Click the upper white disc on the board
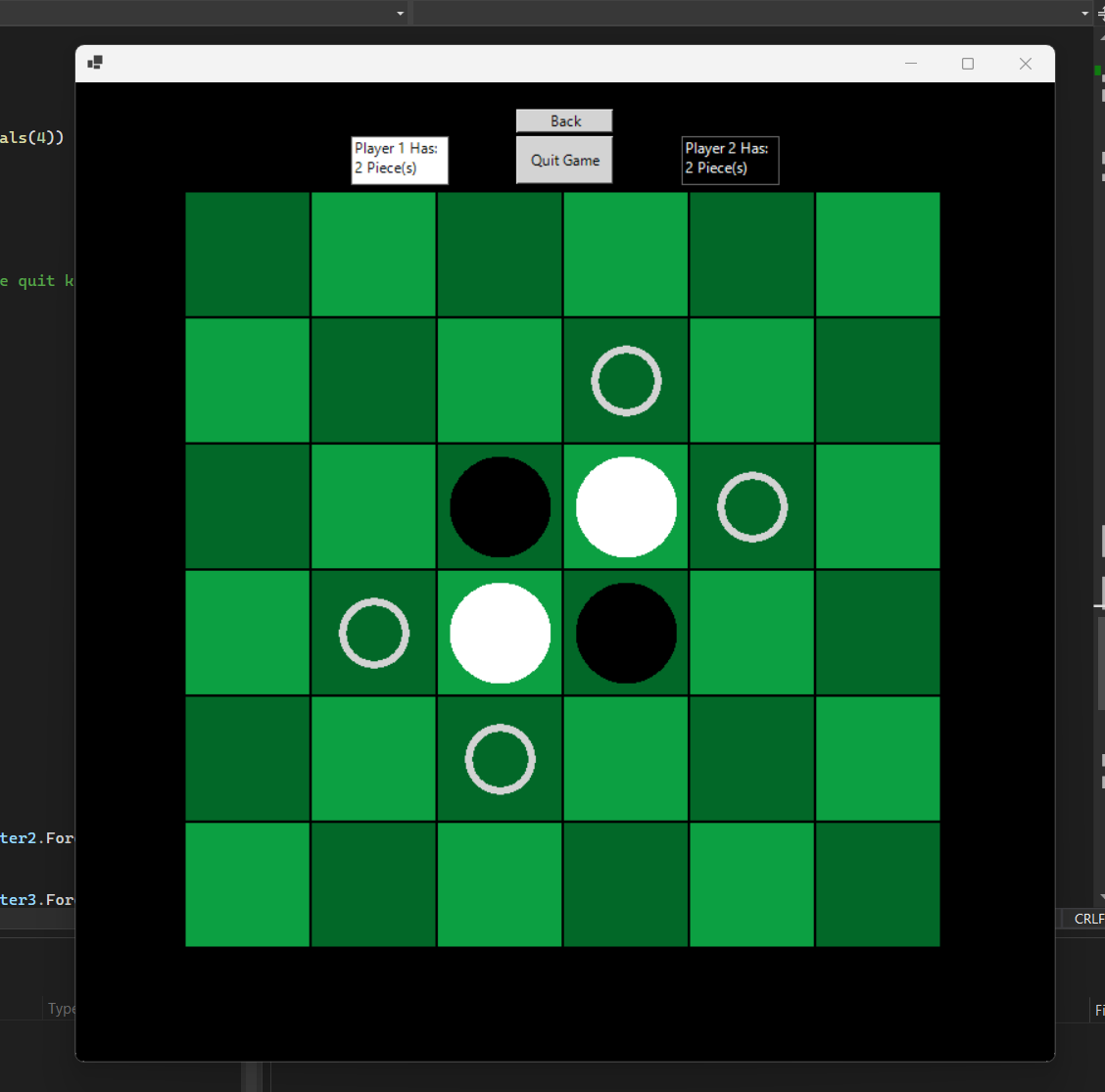Image resolution: width=1105 pixels, height=1092 pixels. (x=626, y=506)
